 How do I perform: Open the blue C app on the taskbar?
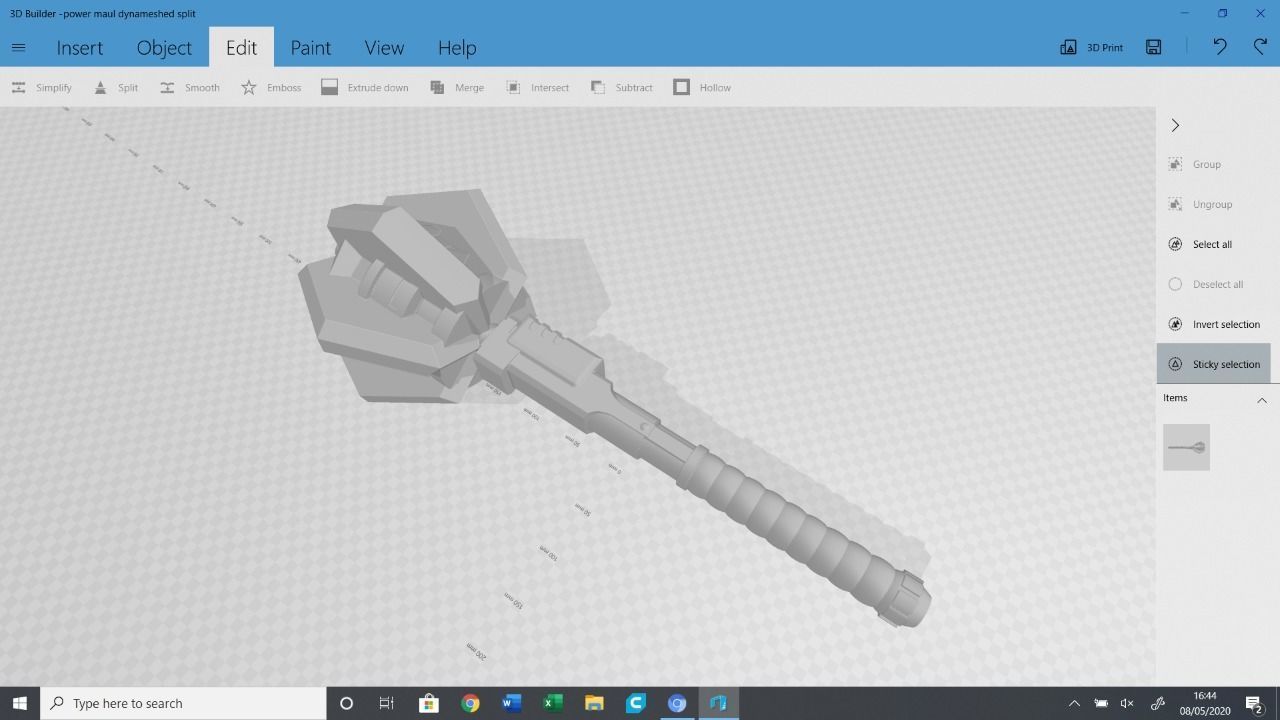(x=635, y=703)
